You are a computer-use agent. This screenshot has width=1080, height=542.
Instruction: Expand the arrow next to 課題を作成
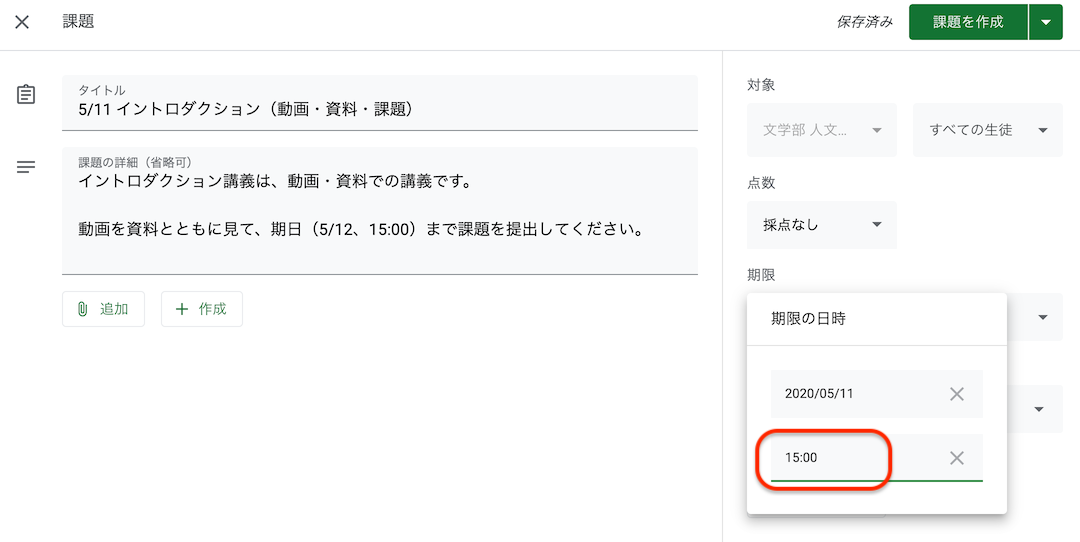(1046, 22)
